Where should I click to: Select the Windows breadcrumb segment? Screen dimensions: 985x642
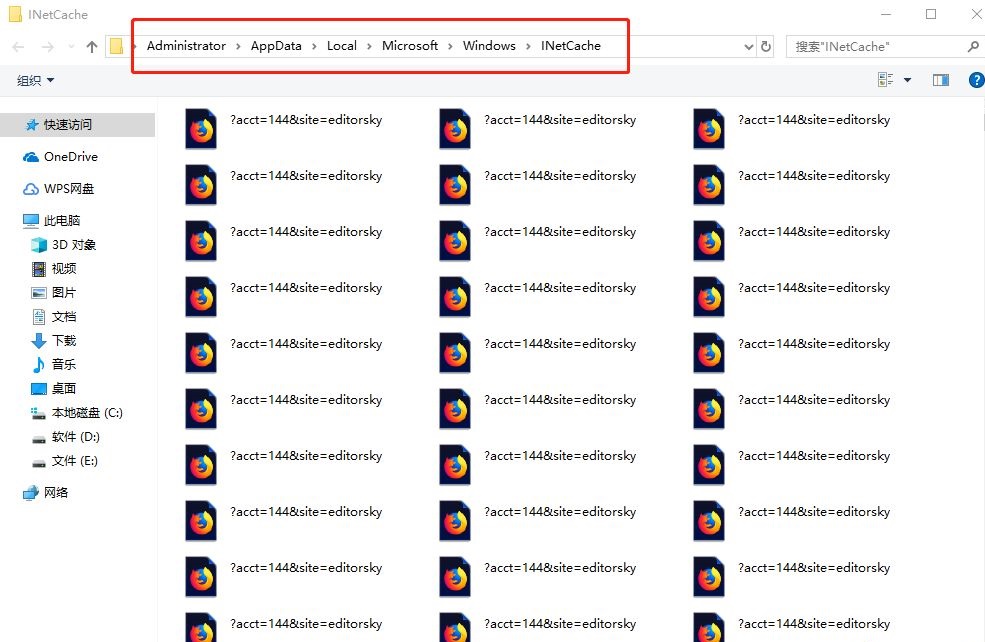click(489, 46)
